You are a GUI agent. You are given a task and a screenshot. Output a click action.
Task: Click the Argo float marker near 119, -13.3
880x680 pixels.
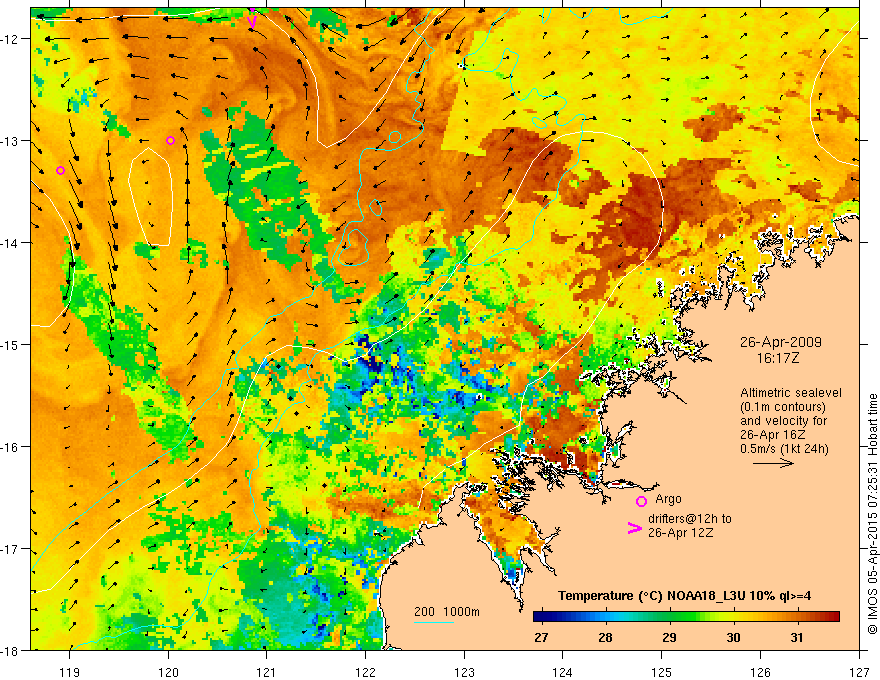tap(61, 171)
